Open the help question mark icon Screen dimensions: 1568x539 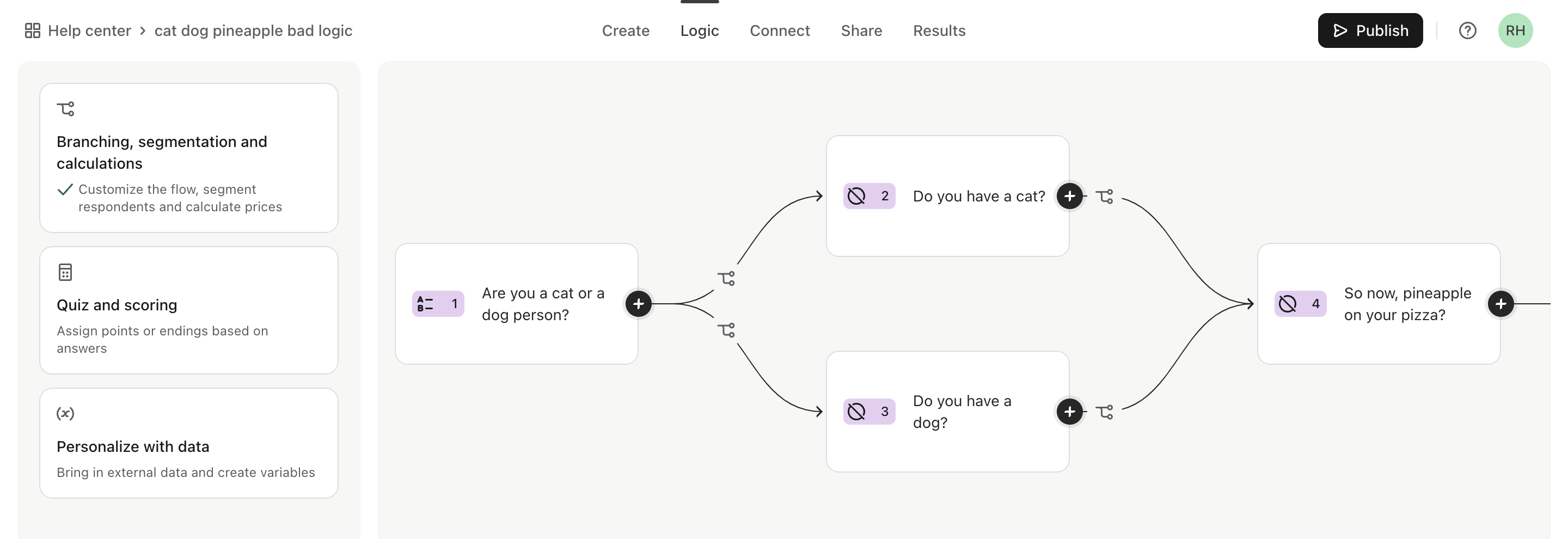coord(1468,30)
